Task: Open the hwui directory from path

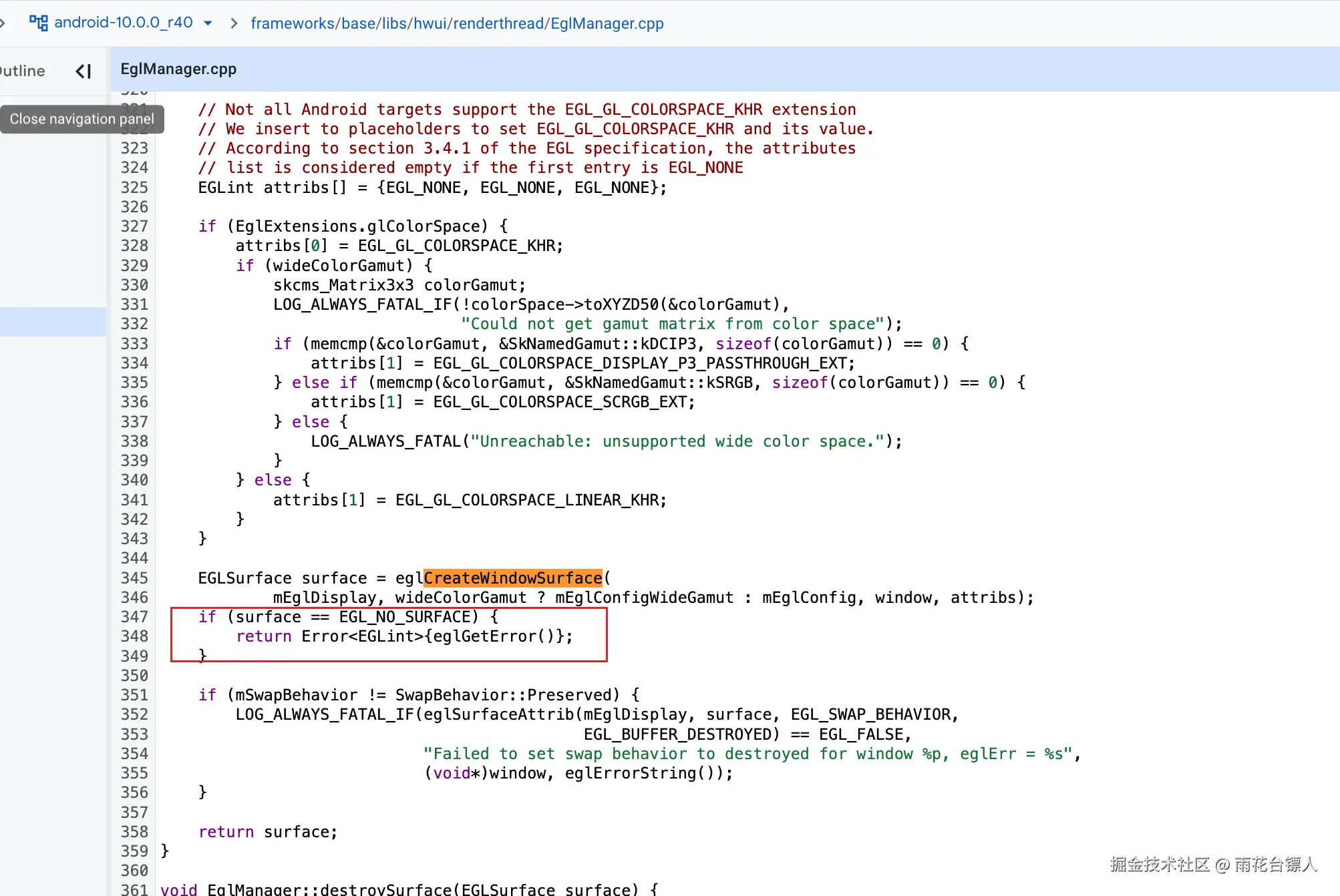Action: coord(430,23)
